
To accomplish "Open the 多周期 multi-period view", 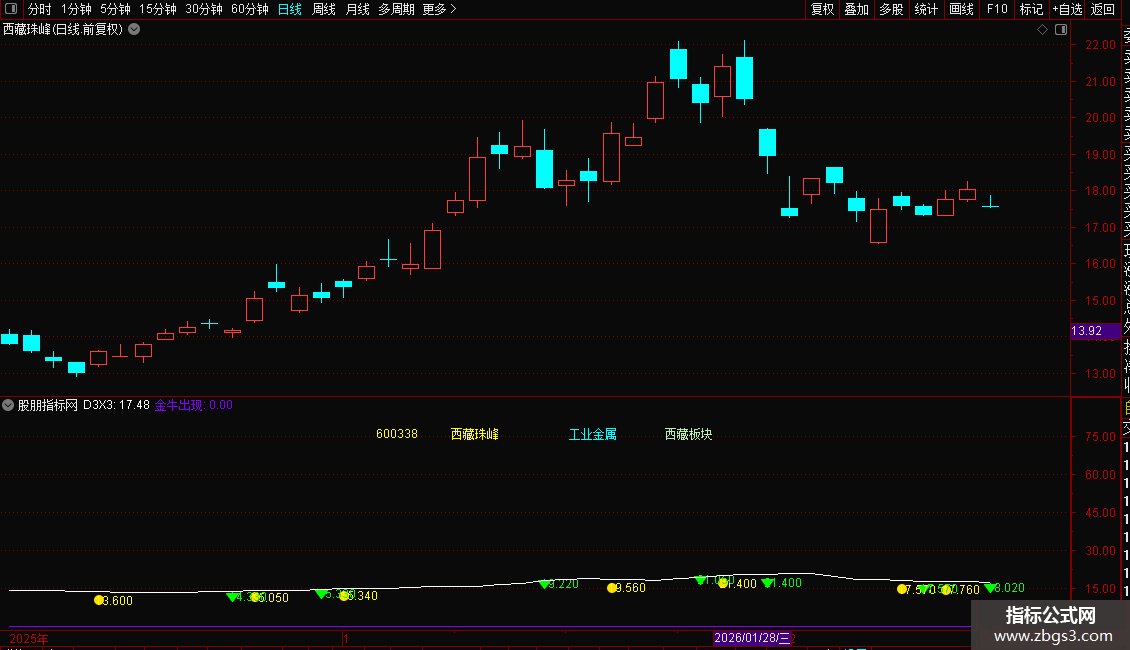I will click(396, 9).
